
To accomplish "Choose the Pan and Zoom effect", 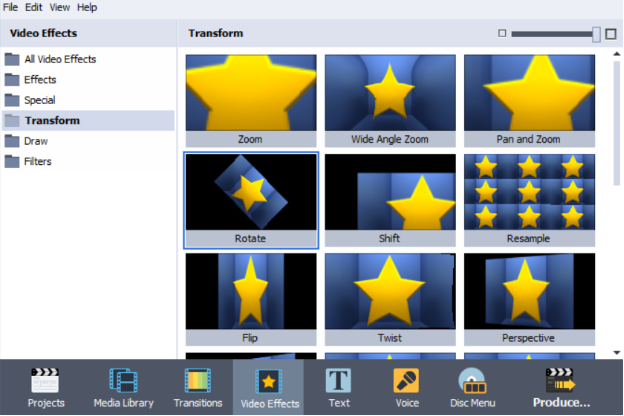I will pos(529,101).
